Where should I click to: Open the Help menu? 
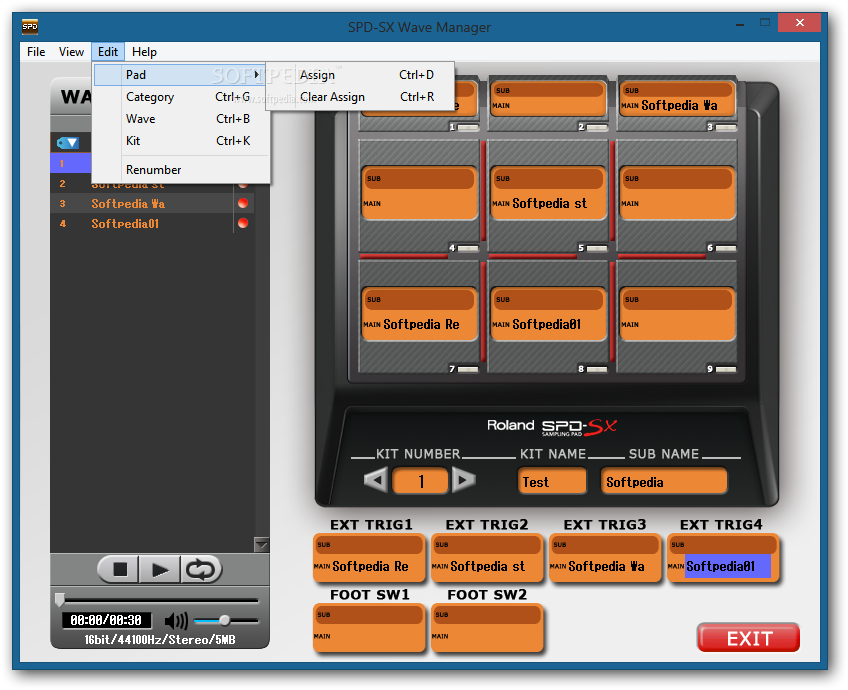pyautogui.click(x=144, y=52)
